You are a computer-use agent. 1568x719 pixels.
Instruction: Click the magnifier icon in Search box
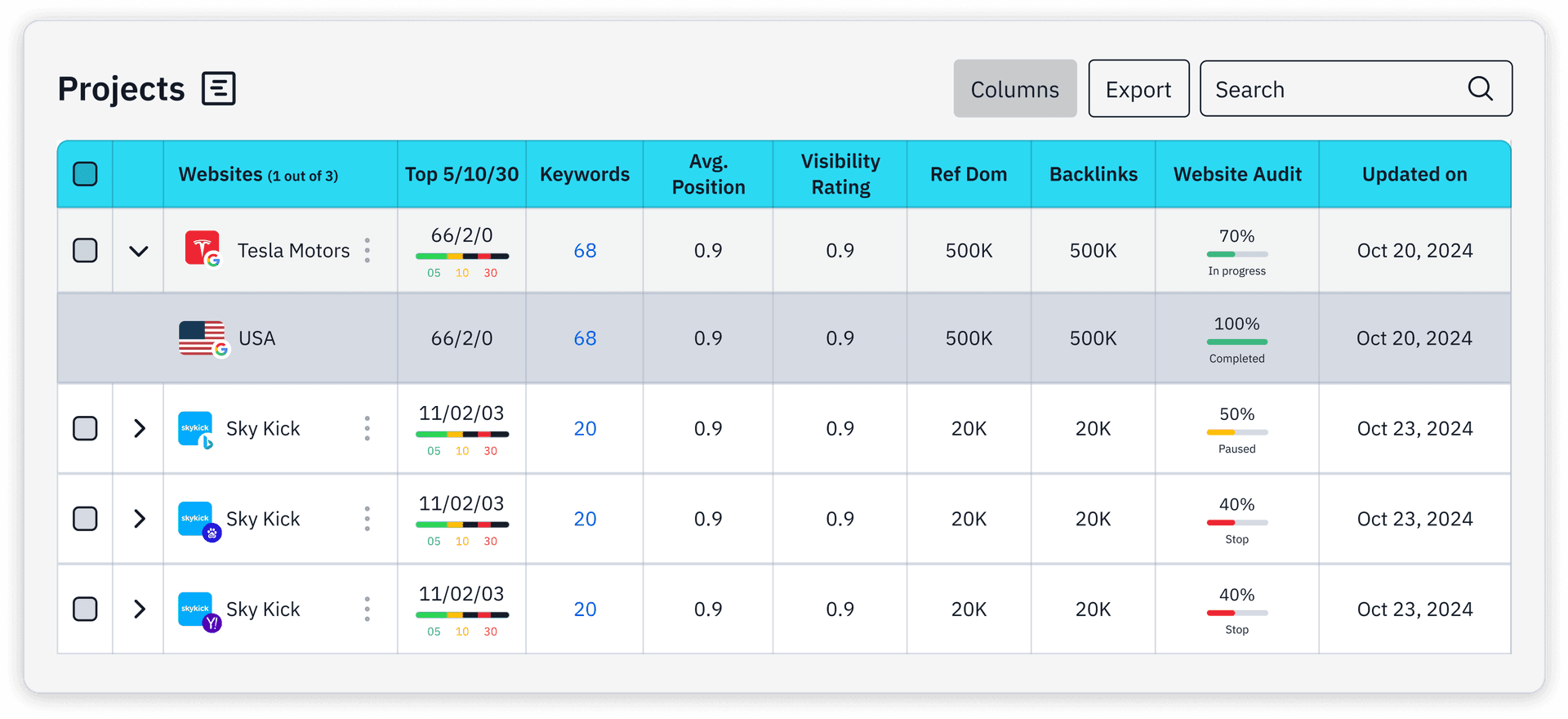coord(1480,88)
